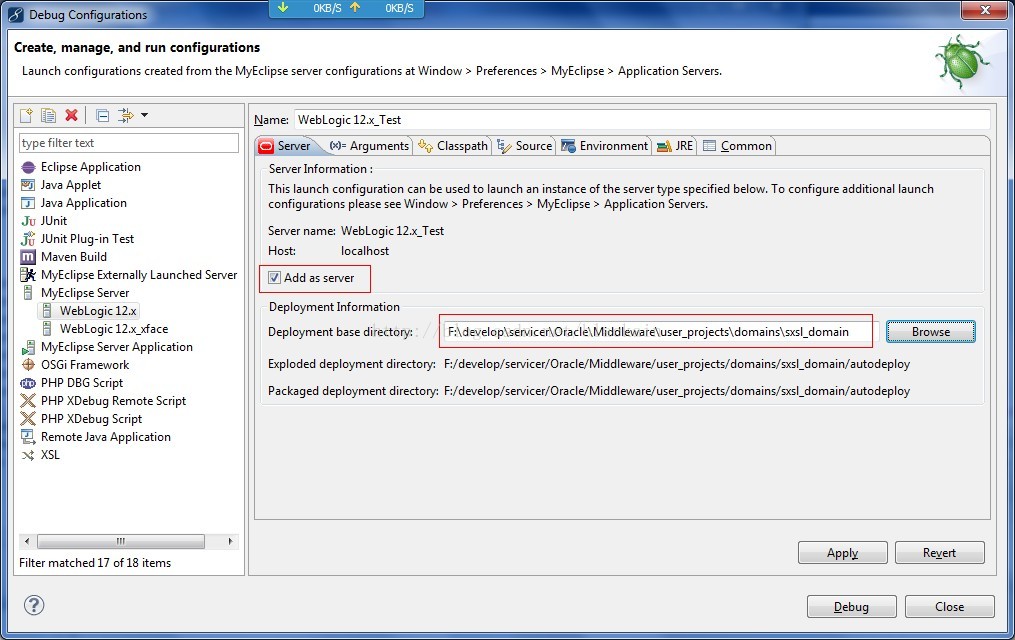The height and width of the screenshot is (640, 1015).
Task: Click the MyEclipse Server node icon
Action: click(x=28, y=293)
